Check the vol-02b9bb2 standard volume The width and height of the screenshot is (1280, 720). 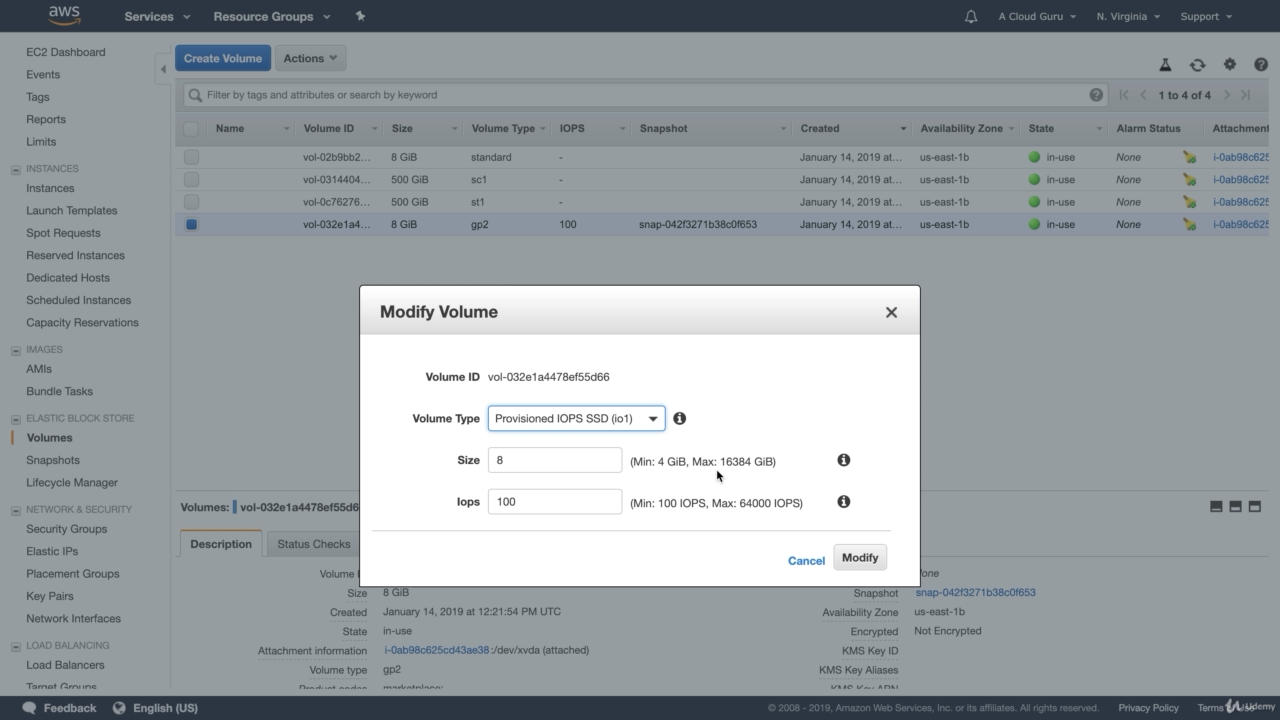point(191,157)
